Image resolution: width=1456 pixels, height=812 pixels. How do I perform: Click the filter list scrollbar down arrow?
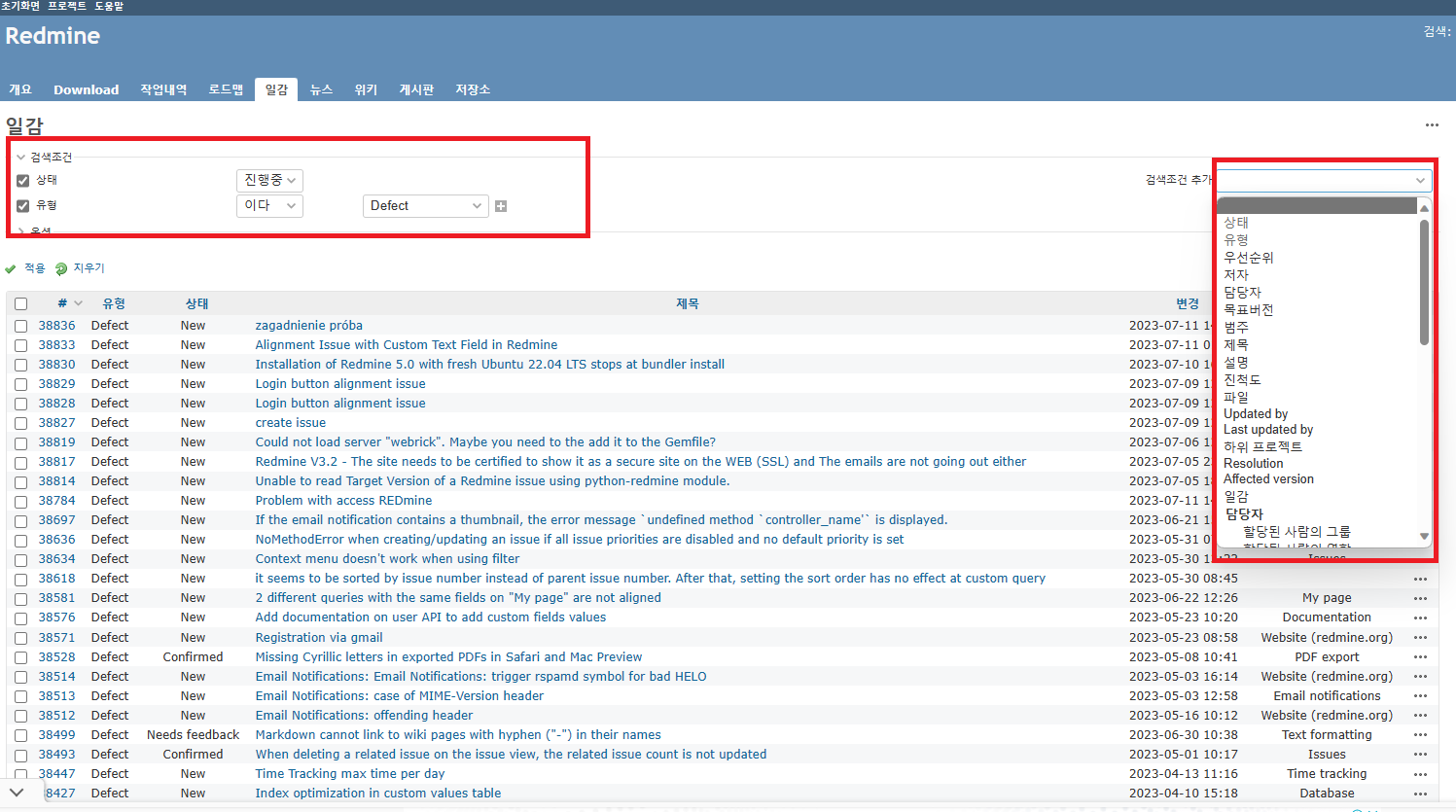coord(1425,536)
